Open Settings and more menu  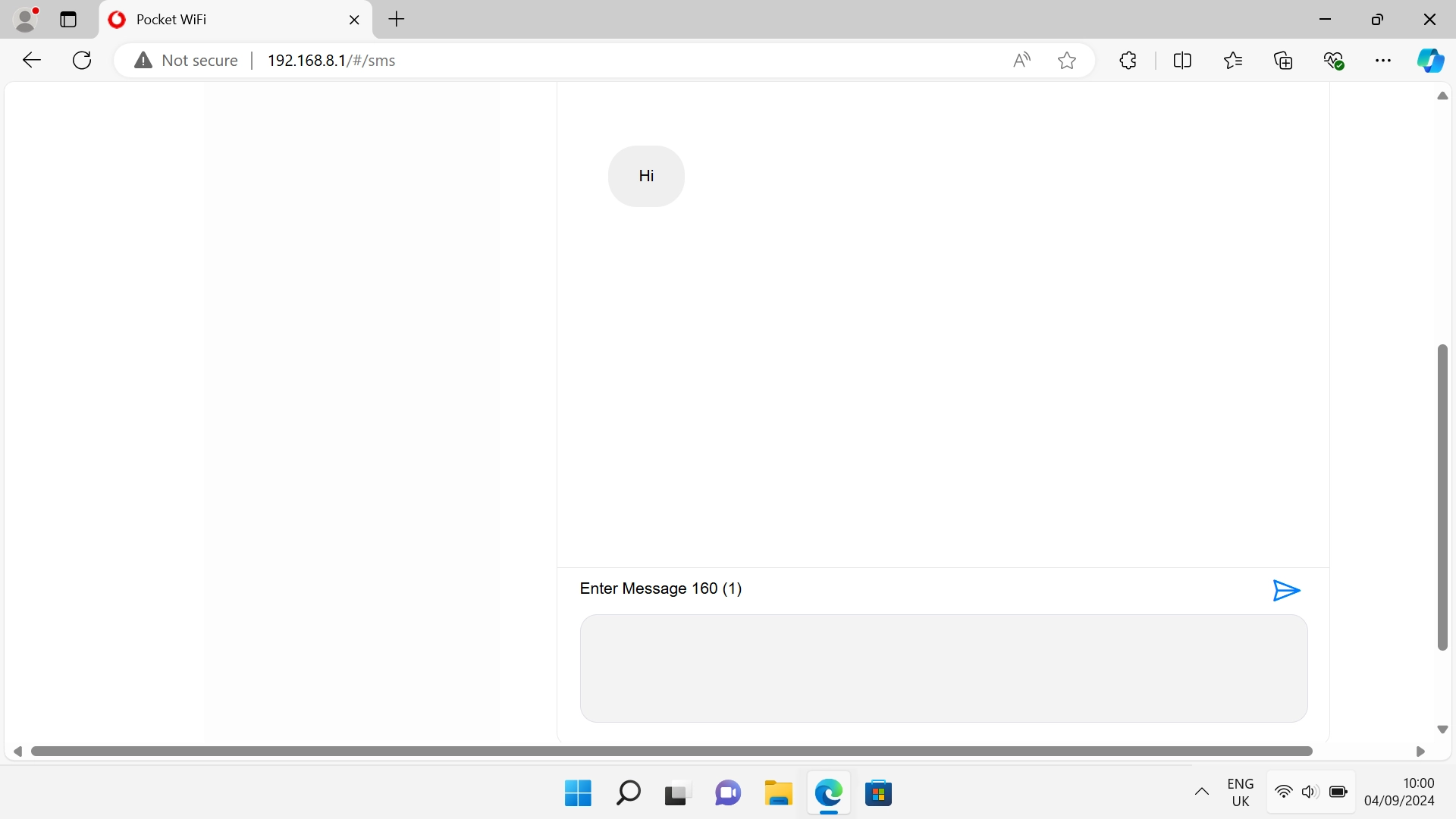[1384, 60]
